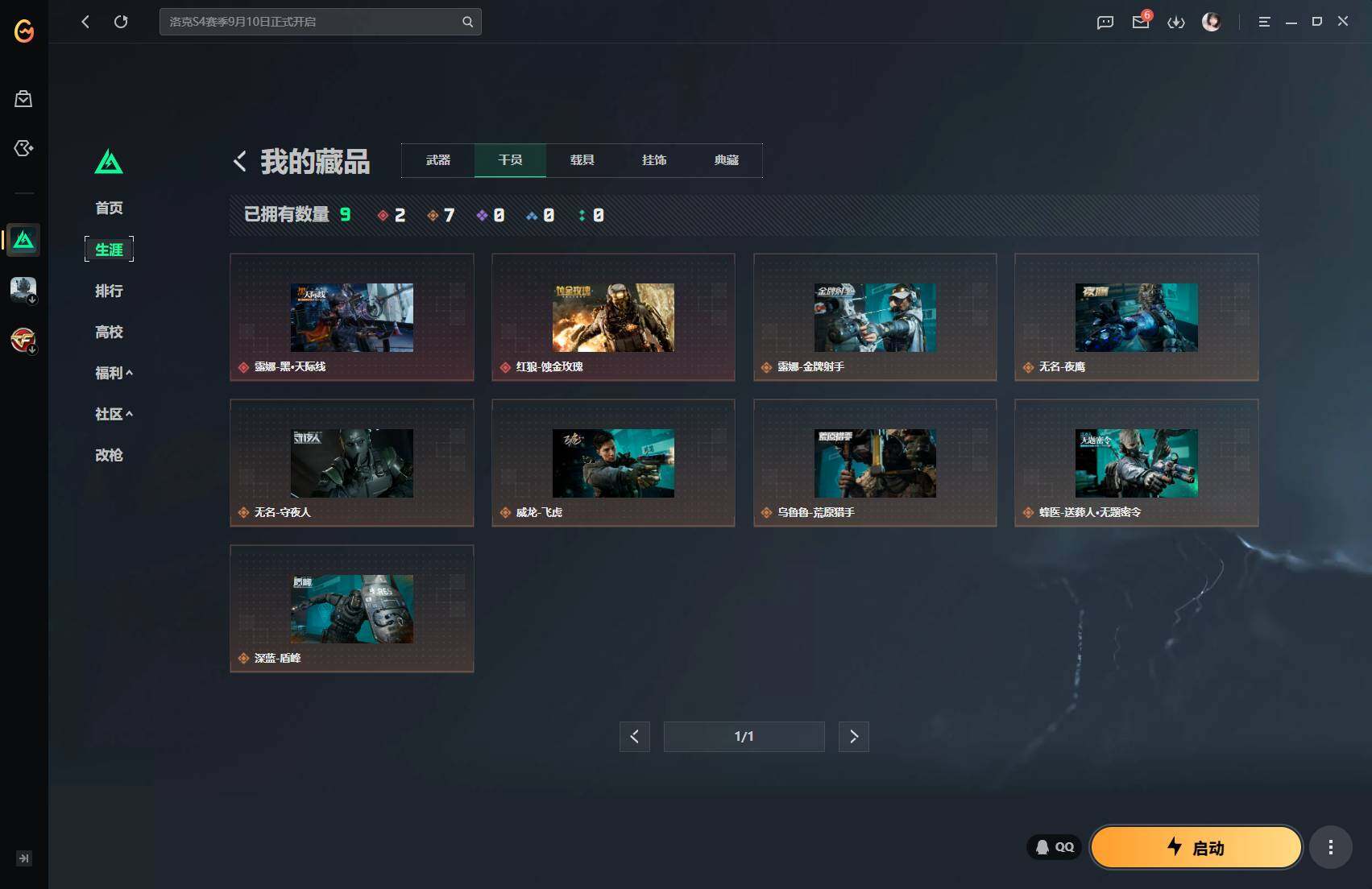Open the 改枪 section
1372x889 pixels.
[109, 455]
